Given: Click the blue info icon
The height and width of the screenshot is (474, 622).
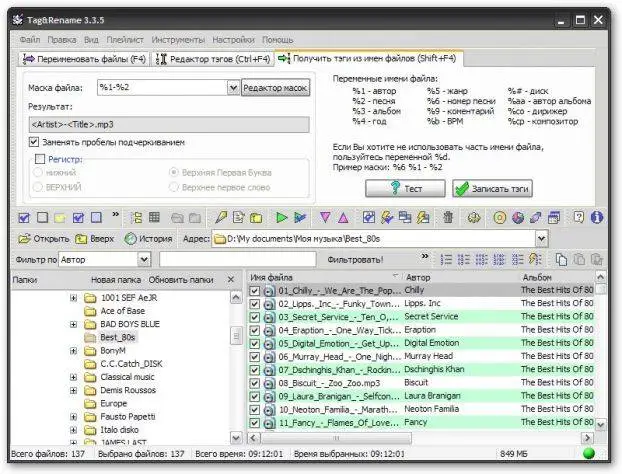Looking at the screenshot, I should click(x=597, y=217).
